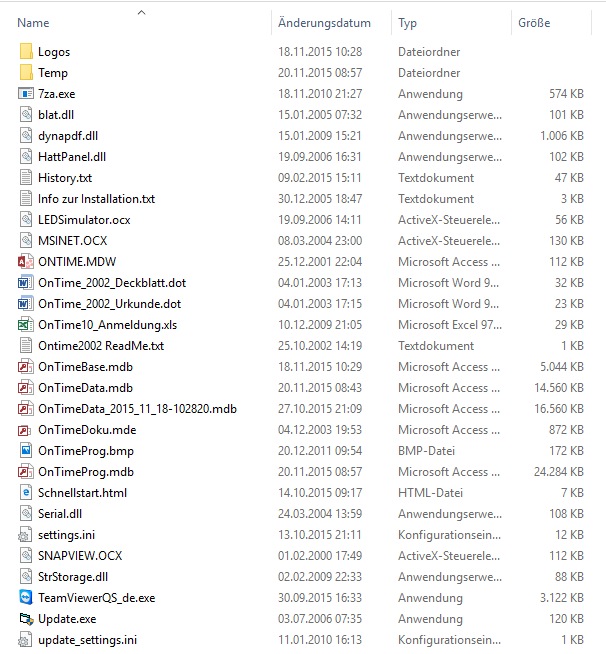Click the update_settings.ini gear icon

[25, 640]
